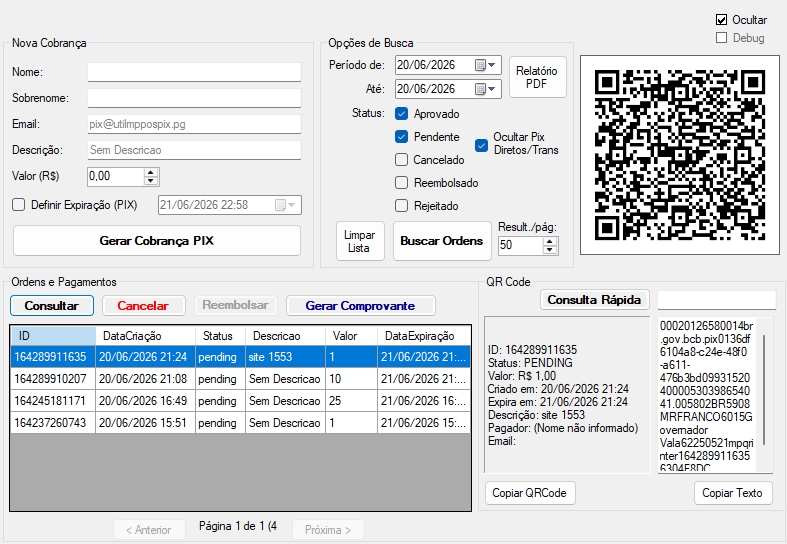787x544 pixels.
Task: Focus the Sobrenome input field
Action: (x=194, y=98)
